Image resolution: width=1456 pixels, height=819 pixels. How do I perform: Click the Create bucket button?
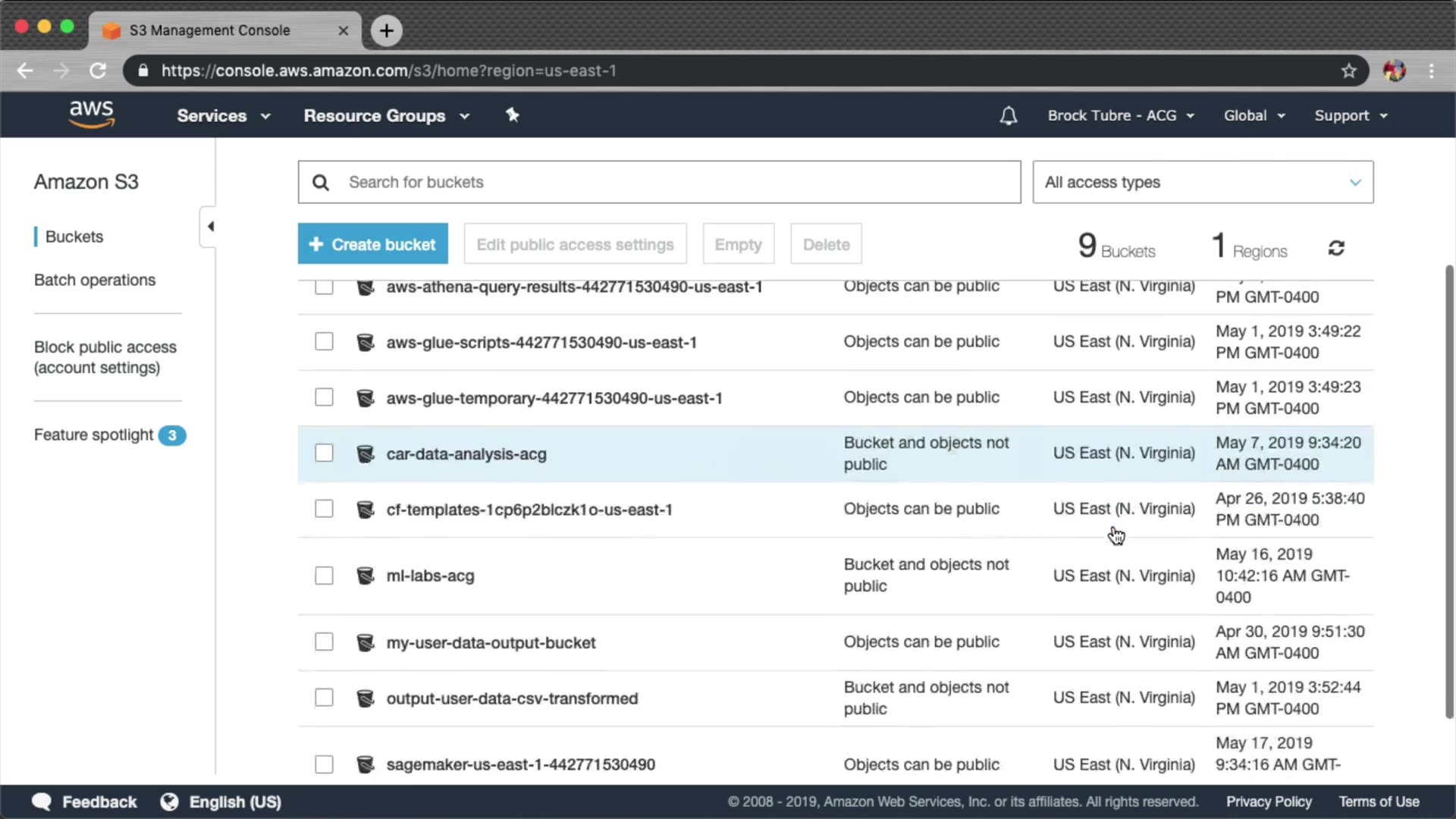pos(372,244)
